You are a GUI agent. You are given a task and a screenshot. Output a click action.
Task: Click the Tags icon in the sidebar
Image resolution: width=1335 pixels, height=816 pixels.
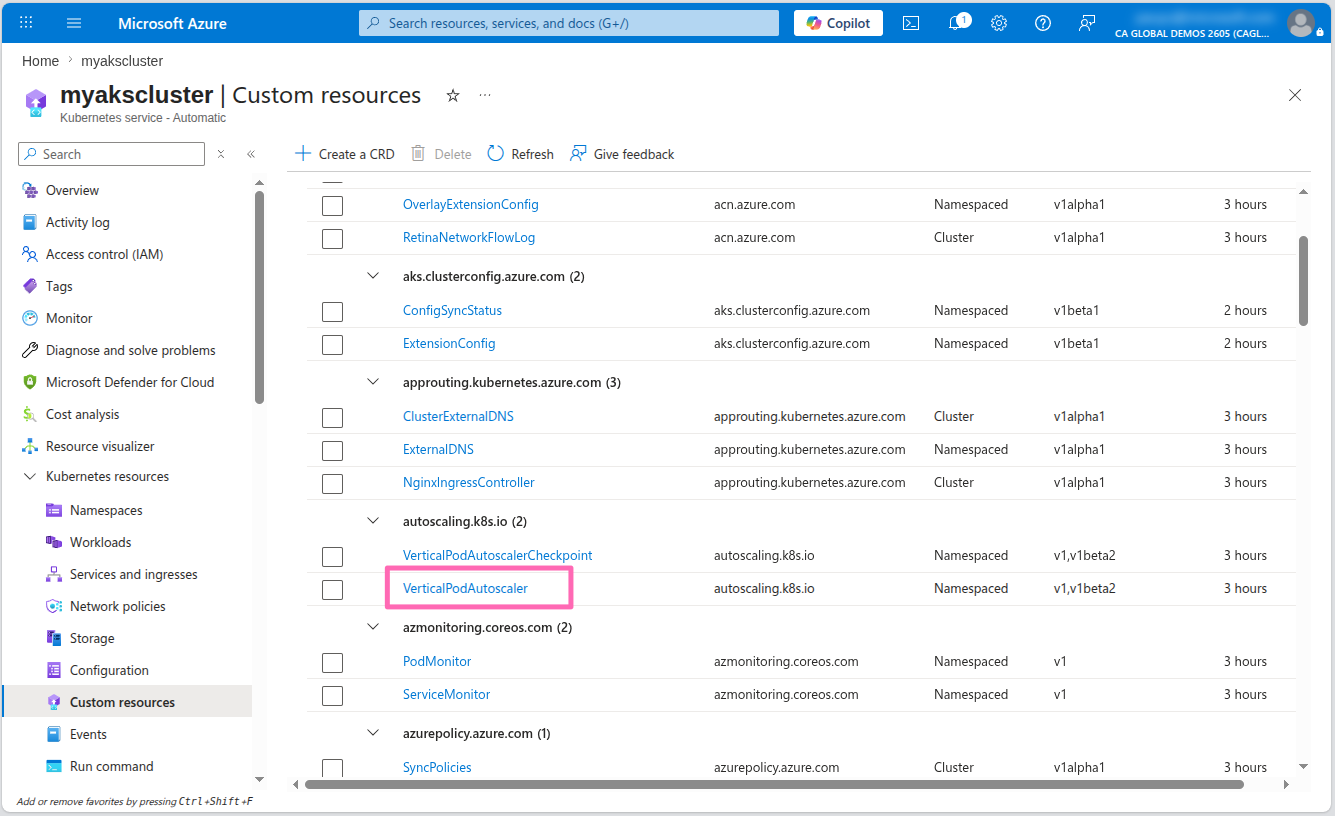(29, 286)
